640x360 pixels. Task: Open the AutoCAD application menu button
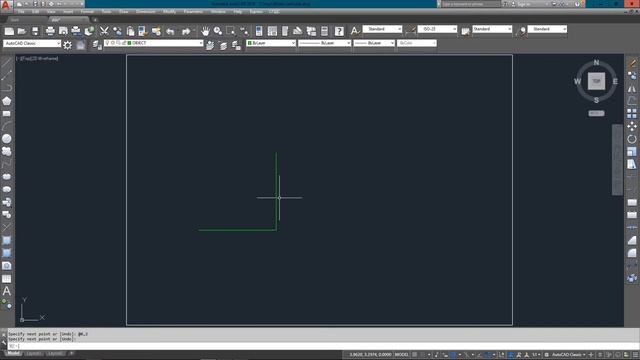6,5
